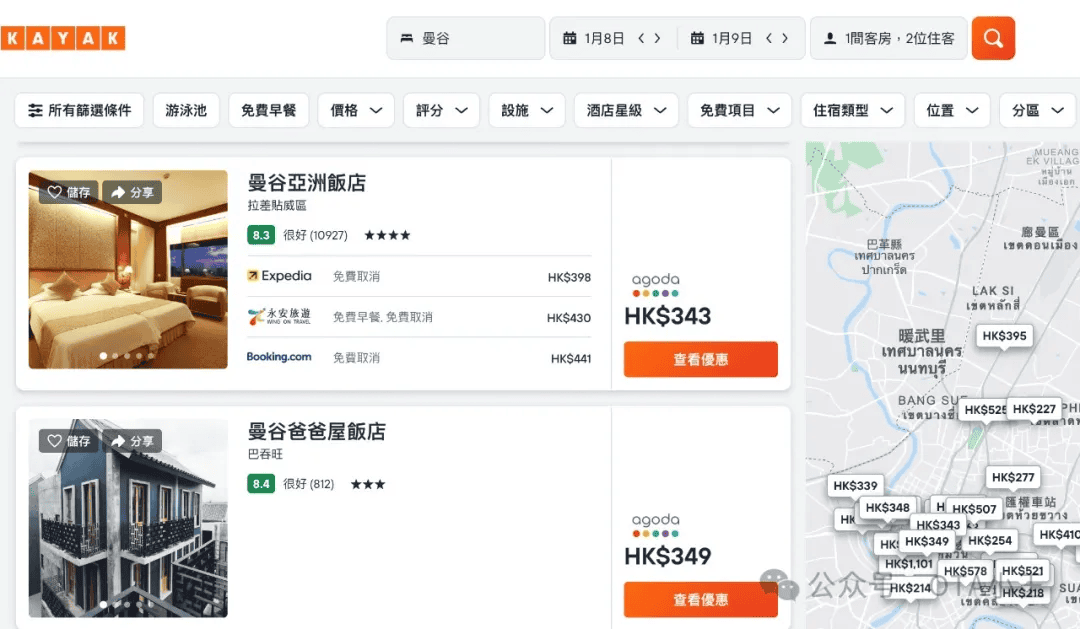Click the bed icon in destination field
Image resolution: width=1080 pixels, height=629 pixels.
click(406, 39)
